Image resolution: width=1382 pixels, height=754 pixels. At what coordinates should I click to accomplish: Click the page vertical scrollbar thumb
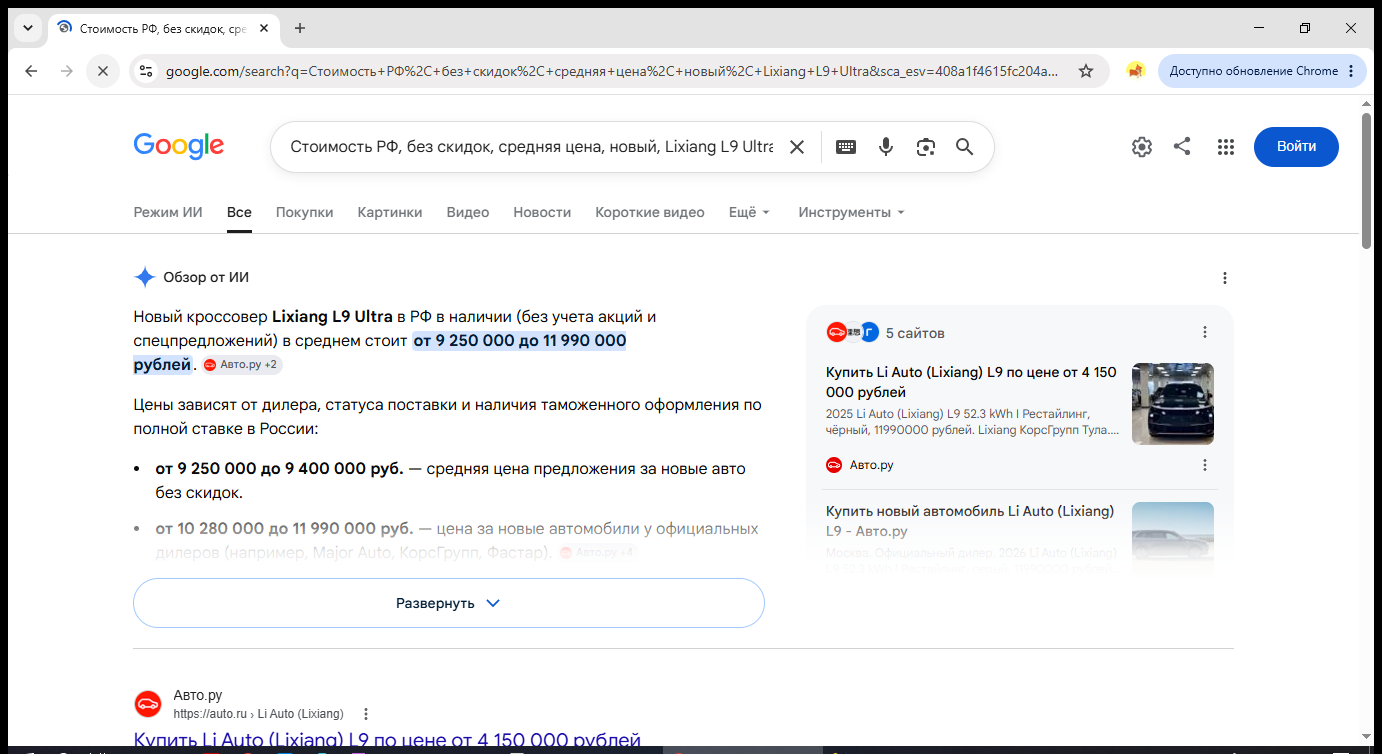click(1367, 180)
